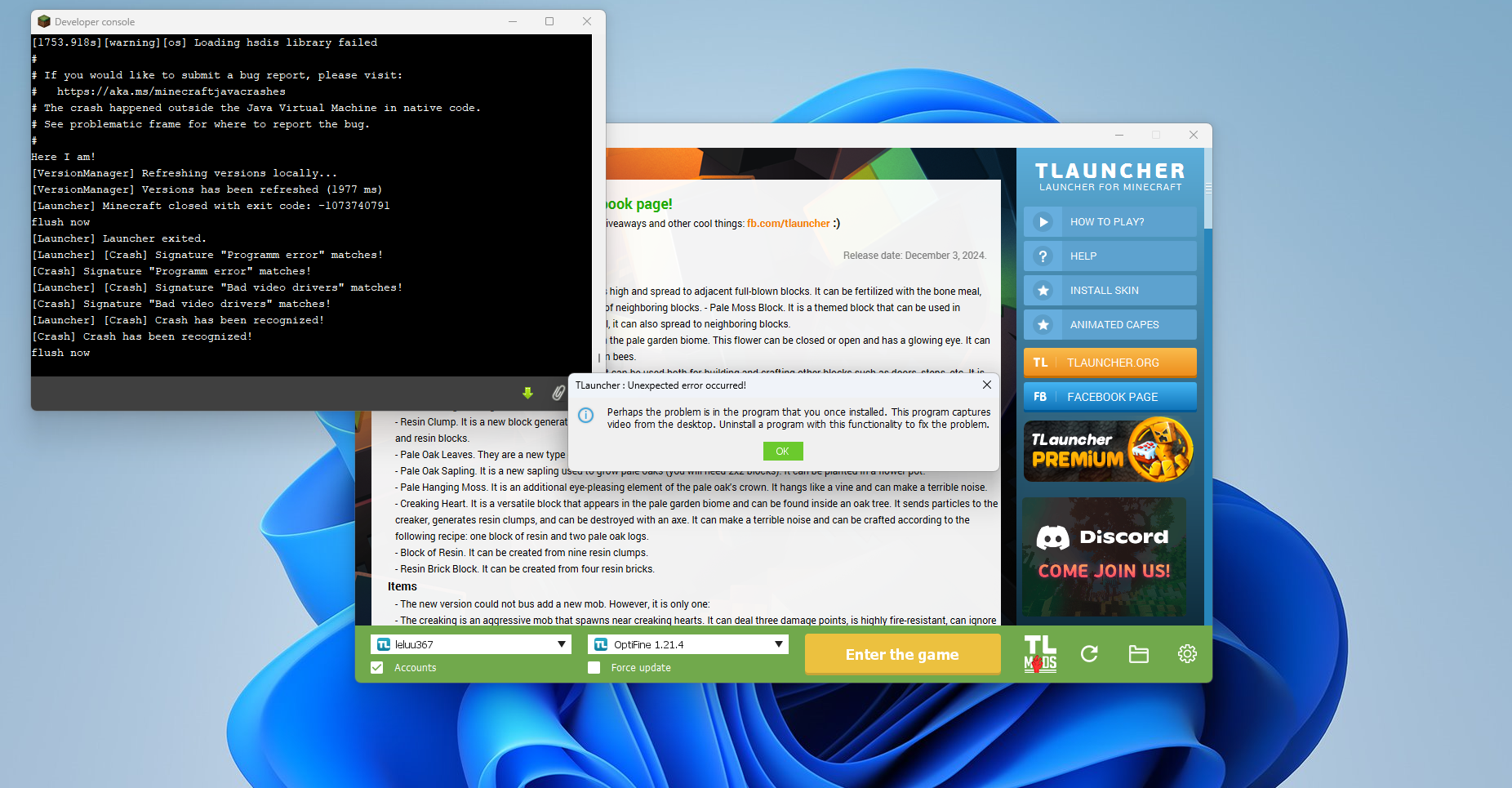The image size is (1512, 788).
Task: Open TLAUNCHER.ORG sidebar button
Action: coord(1110,363)
